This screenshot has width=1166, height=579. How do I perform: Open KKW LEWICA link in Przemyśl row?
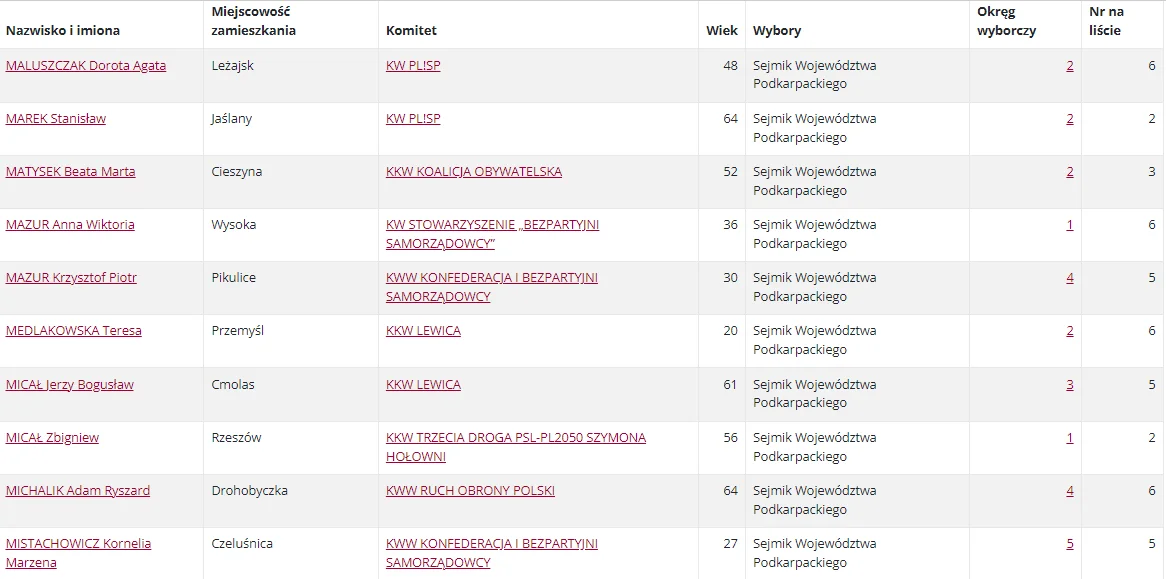click(x=423, y=331)
